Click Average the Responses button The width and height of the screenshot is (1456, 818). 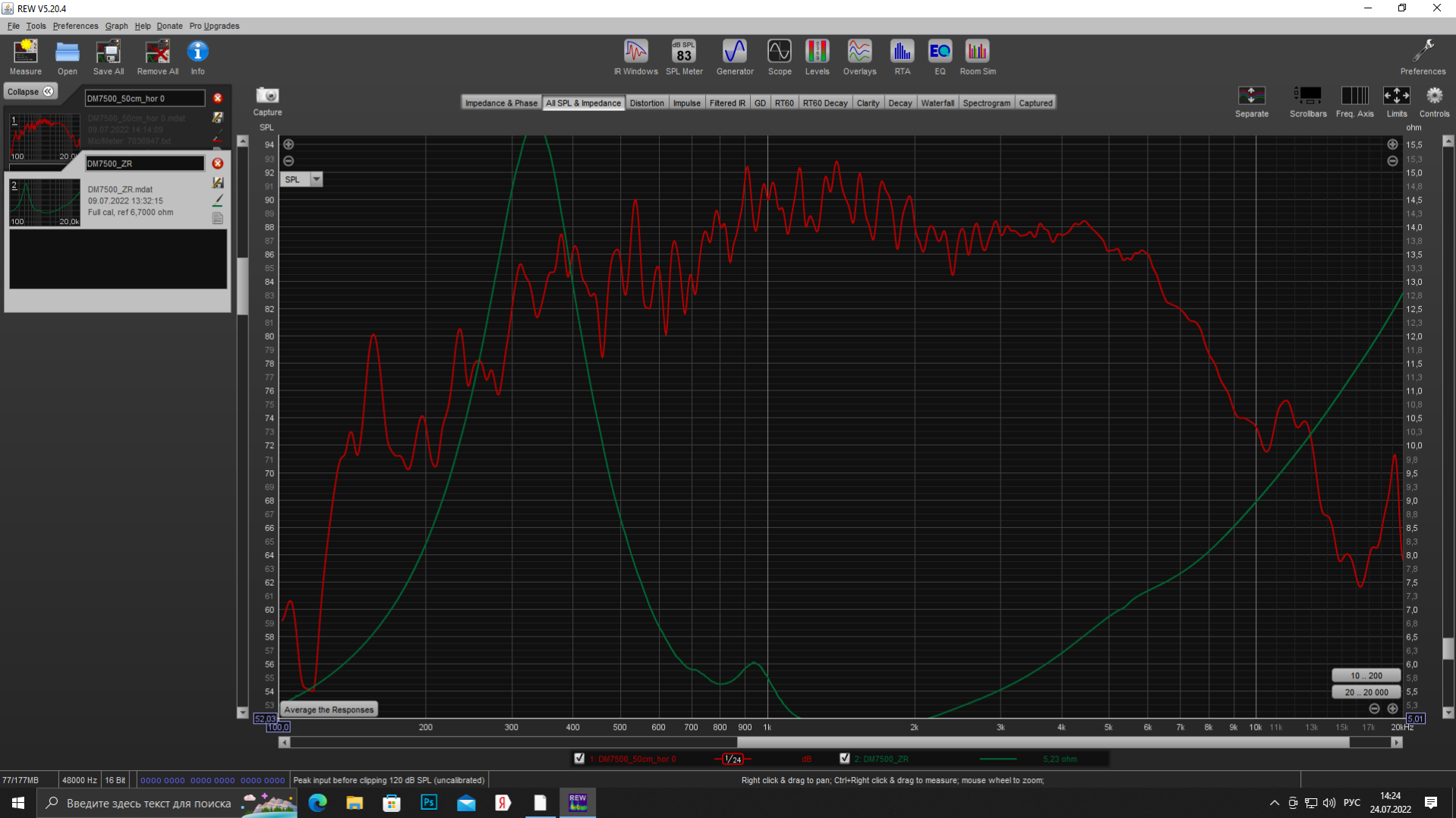[x=329, y=709]
